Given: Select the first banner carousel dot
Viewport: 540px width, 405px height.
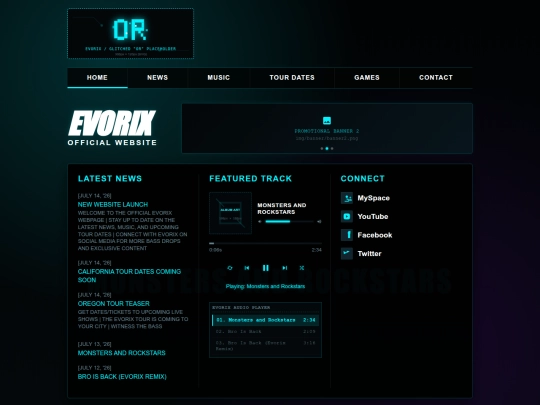Looking at the screenshot, I should [322, 148].
